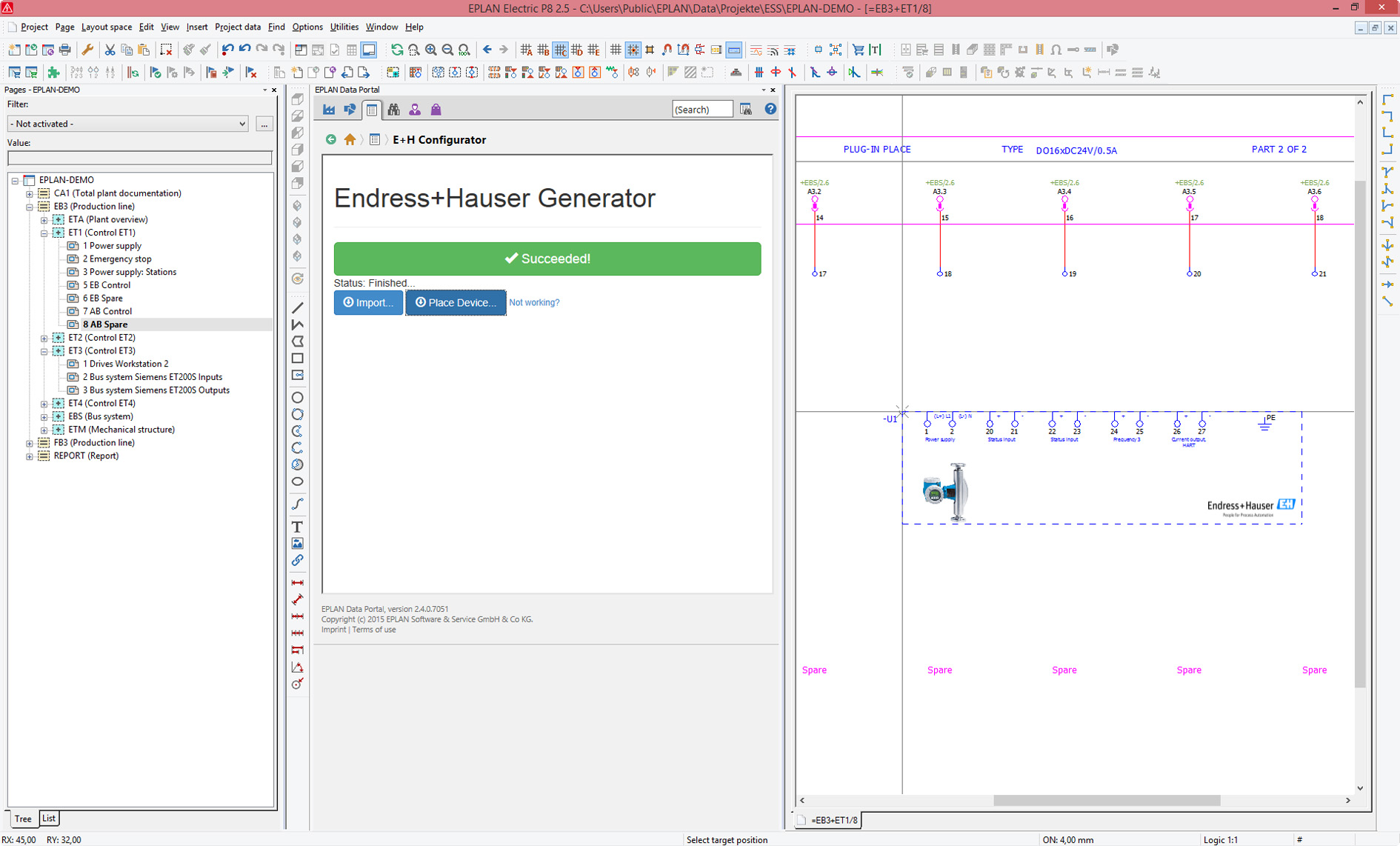Open the Project data menu
Image resolution: width=1400 pixels, height=846 pixels.
coord(237,27)
